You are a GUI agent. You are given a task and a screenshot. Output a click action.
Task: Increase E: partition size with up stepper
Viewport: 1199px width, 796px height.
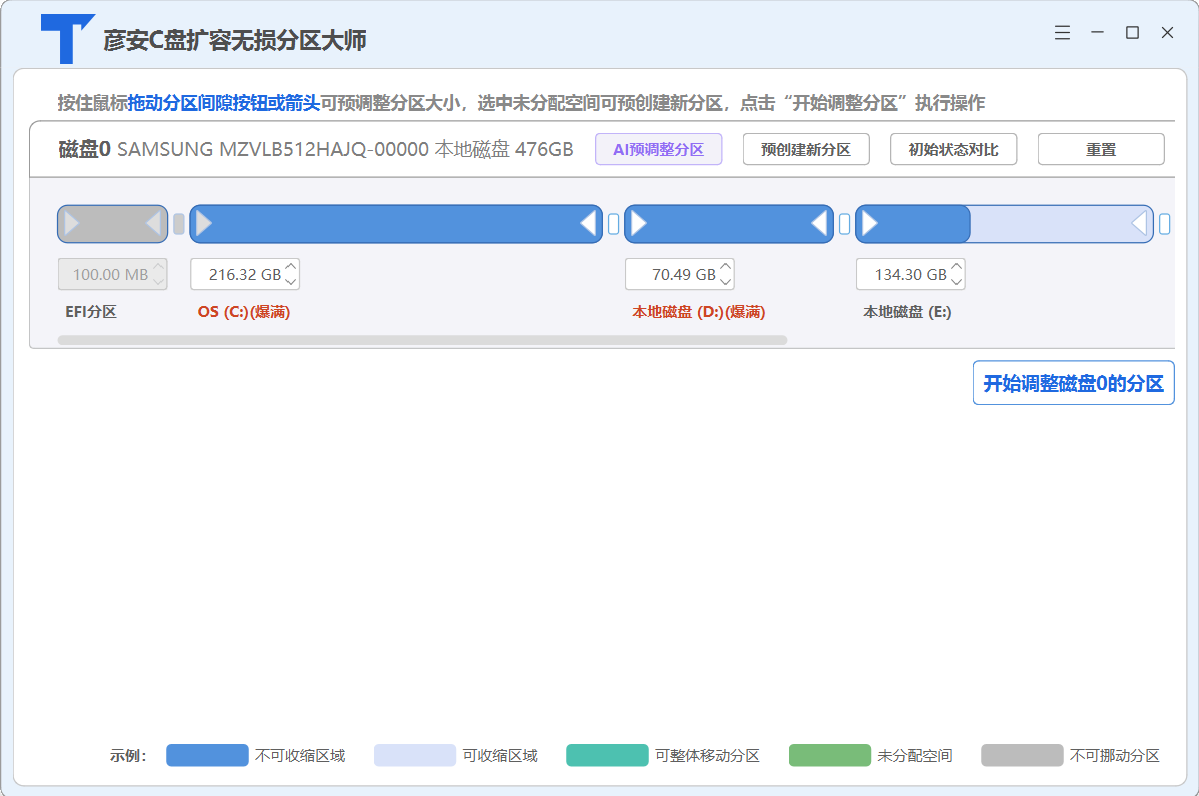point(957,267)
